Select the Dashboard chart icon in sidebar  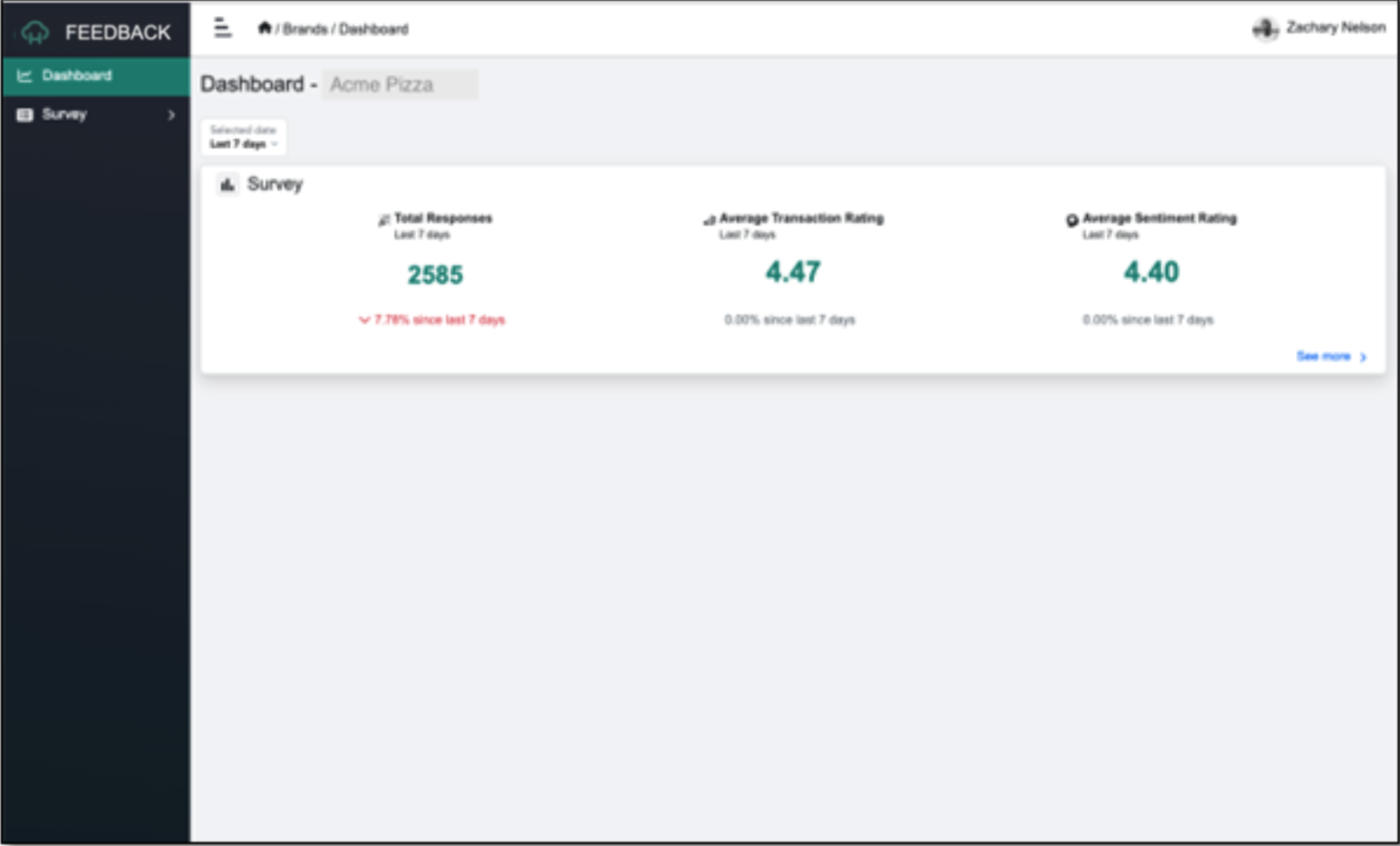(x=25, y=75)
